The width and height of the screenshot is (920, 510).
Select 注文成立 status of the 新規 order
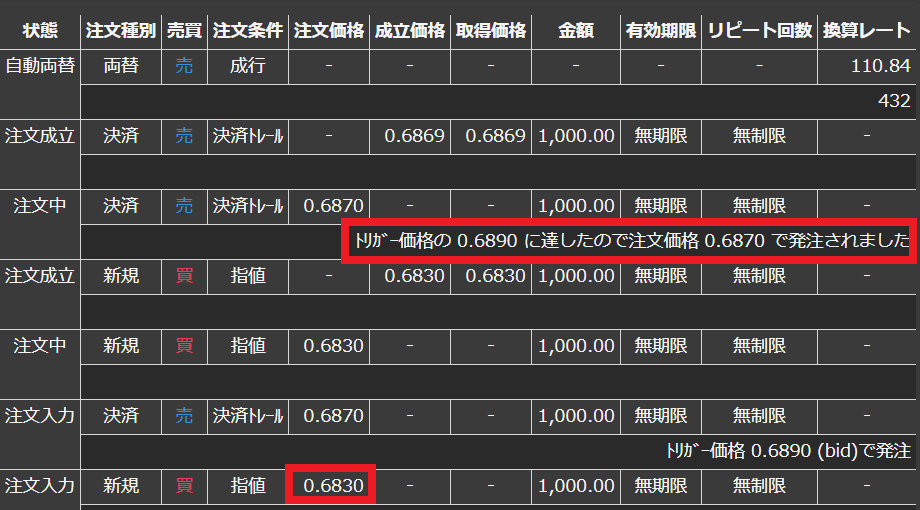(40, 275)
